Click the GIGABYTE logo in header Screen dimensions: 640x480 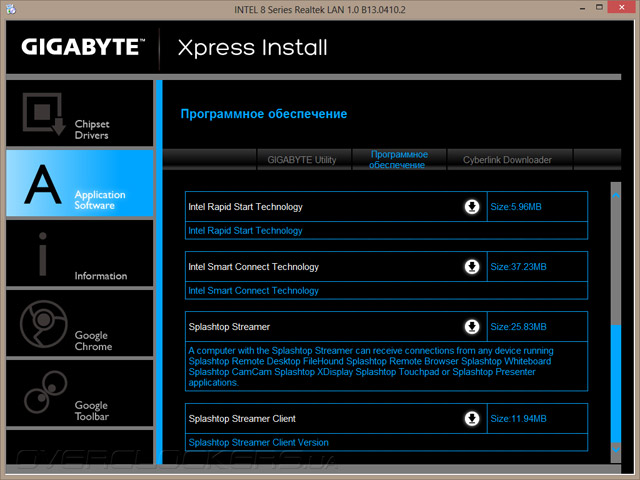coord(83,47)
